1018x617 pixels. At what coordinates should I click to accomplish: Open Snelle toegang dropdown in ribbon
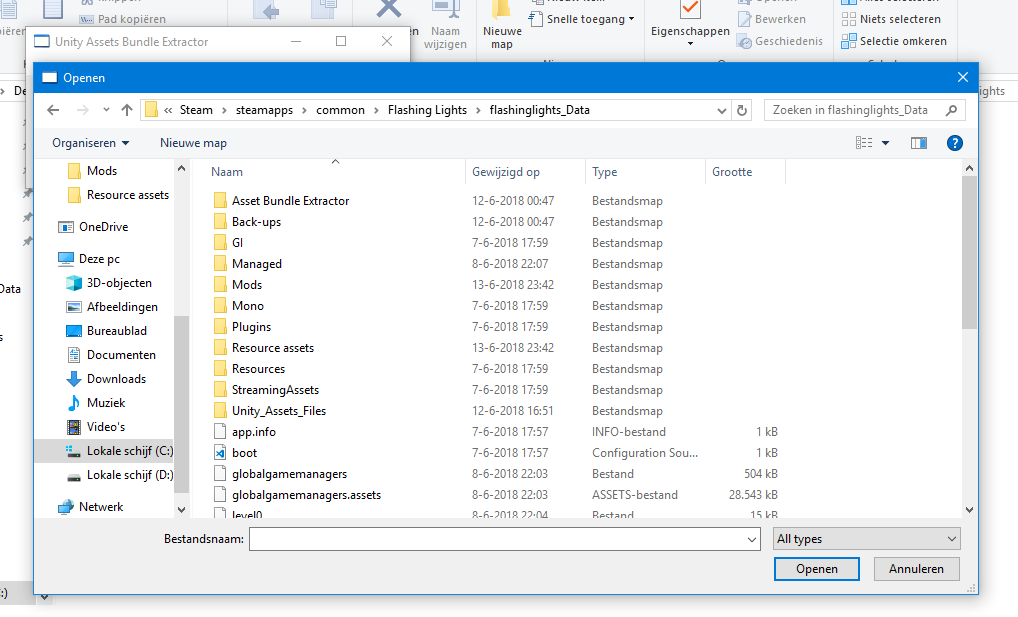pos(582,19)
